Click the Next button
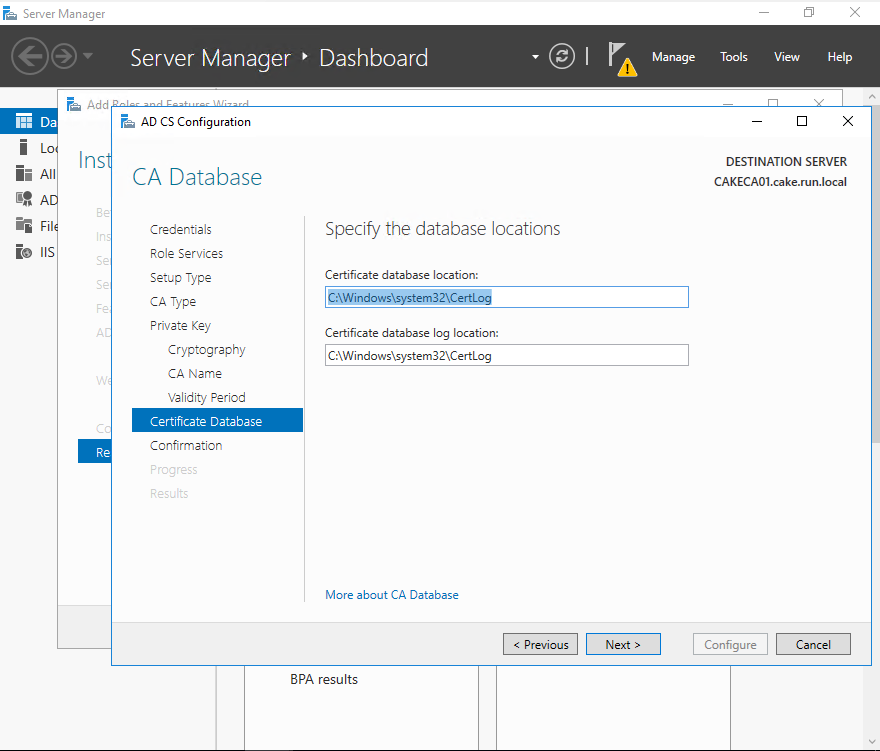The image size is (880, 751). pyautogui.click(x=623, y=645)
